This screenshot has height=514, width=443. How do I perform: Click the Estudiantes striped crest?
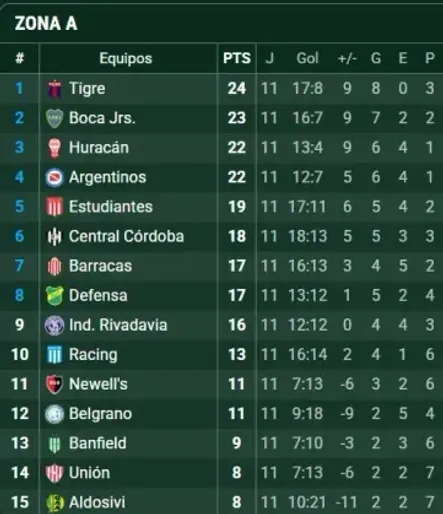pyautogui.click(x=54, y=207)
